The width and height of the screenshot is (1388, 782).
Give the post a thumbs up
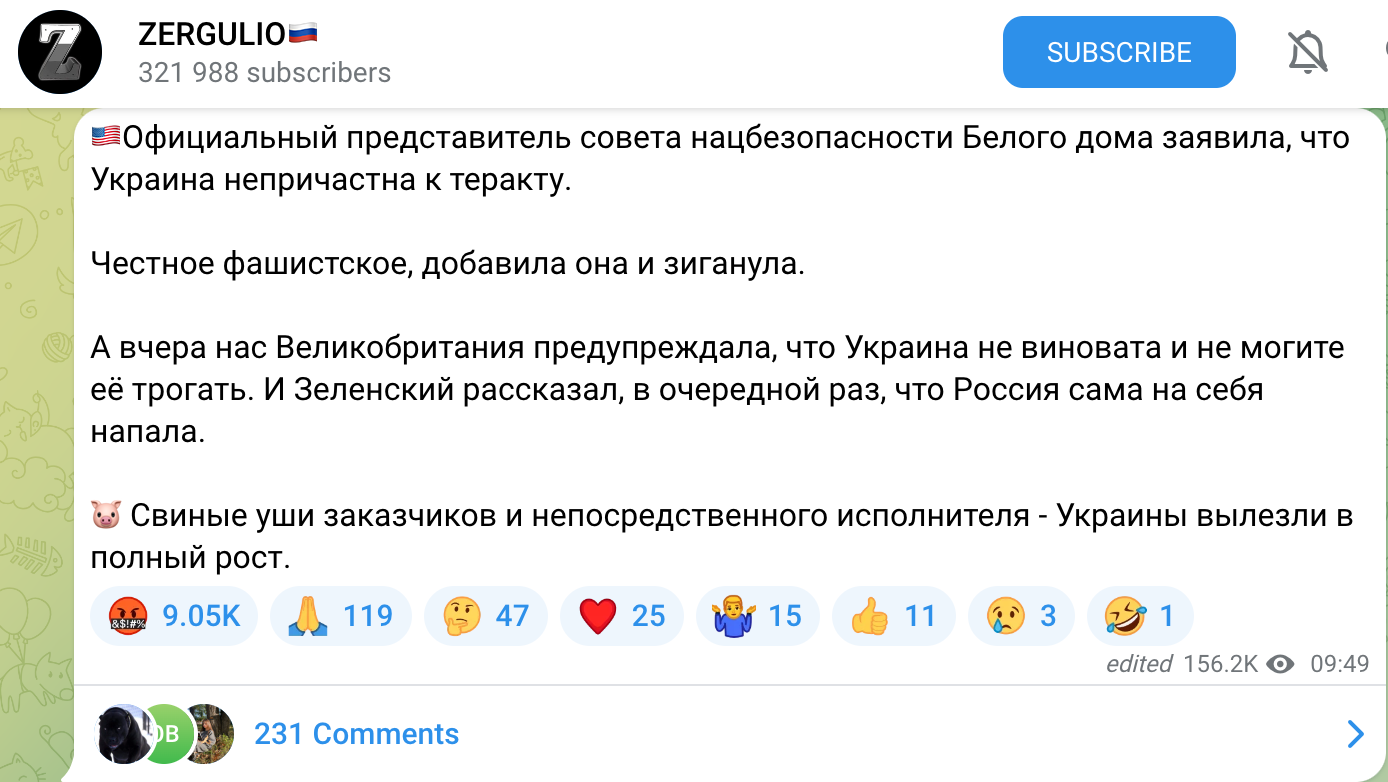pos(893,615)
